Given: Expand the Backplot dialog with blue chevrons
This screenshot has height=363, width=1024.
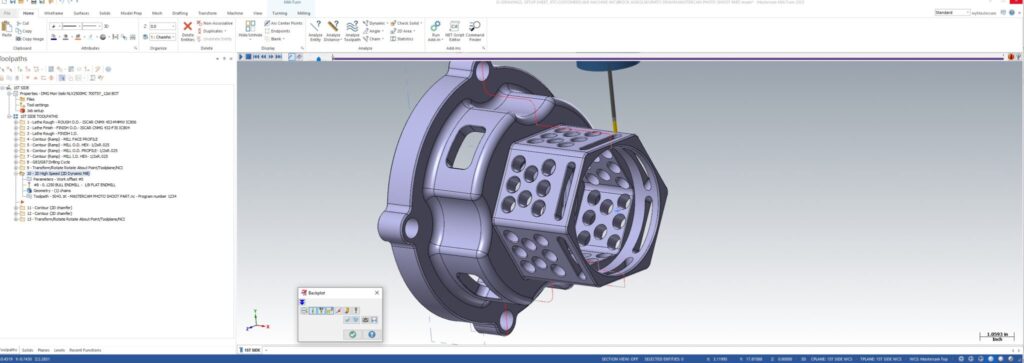Looking at the screenshot, I should 302,302.
